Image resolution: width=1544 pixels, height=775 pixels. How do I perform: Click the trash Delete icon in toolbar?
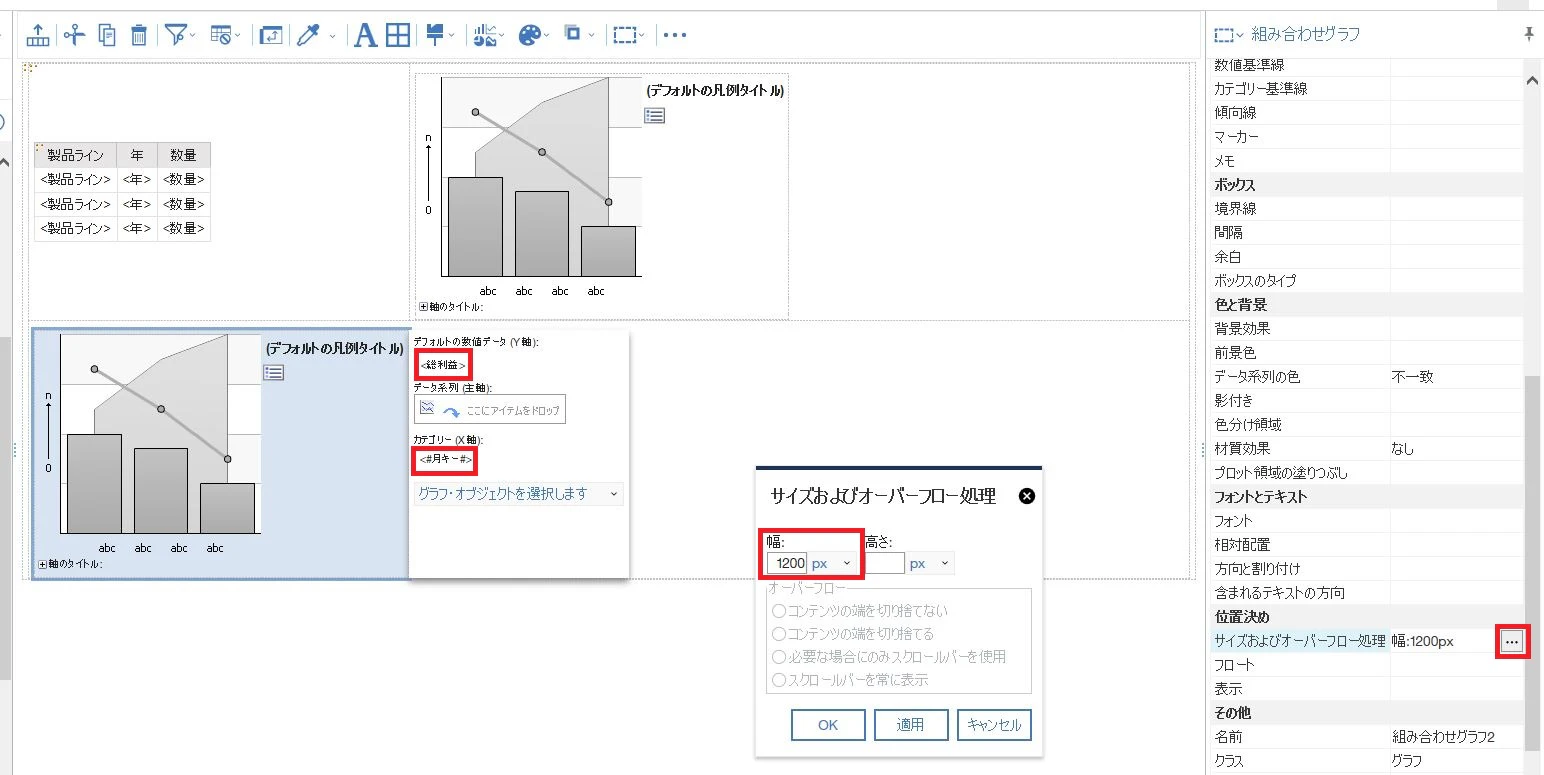coord(140,35)
